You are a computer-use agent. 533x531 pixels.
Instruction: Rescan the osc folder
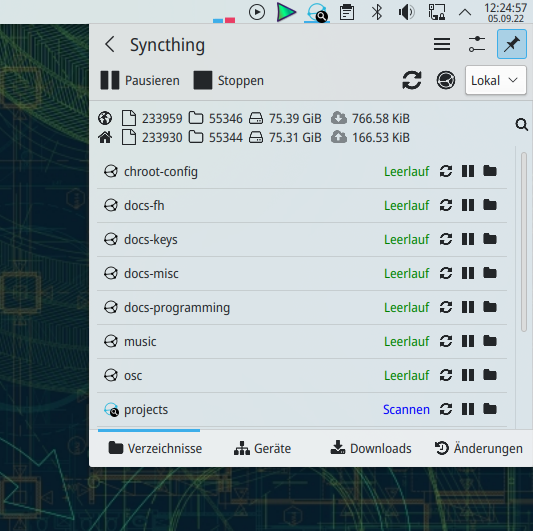(x=446, y=375)
